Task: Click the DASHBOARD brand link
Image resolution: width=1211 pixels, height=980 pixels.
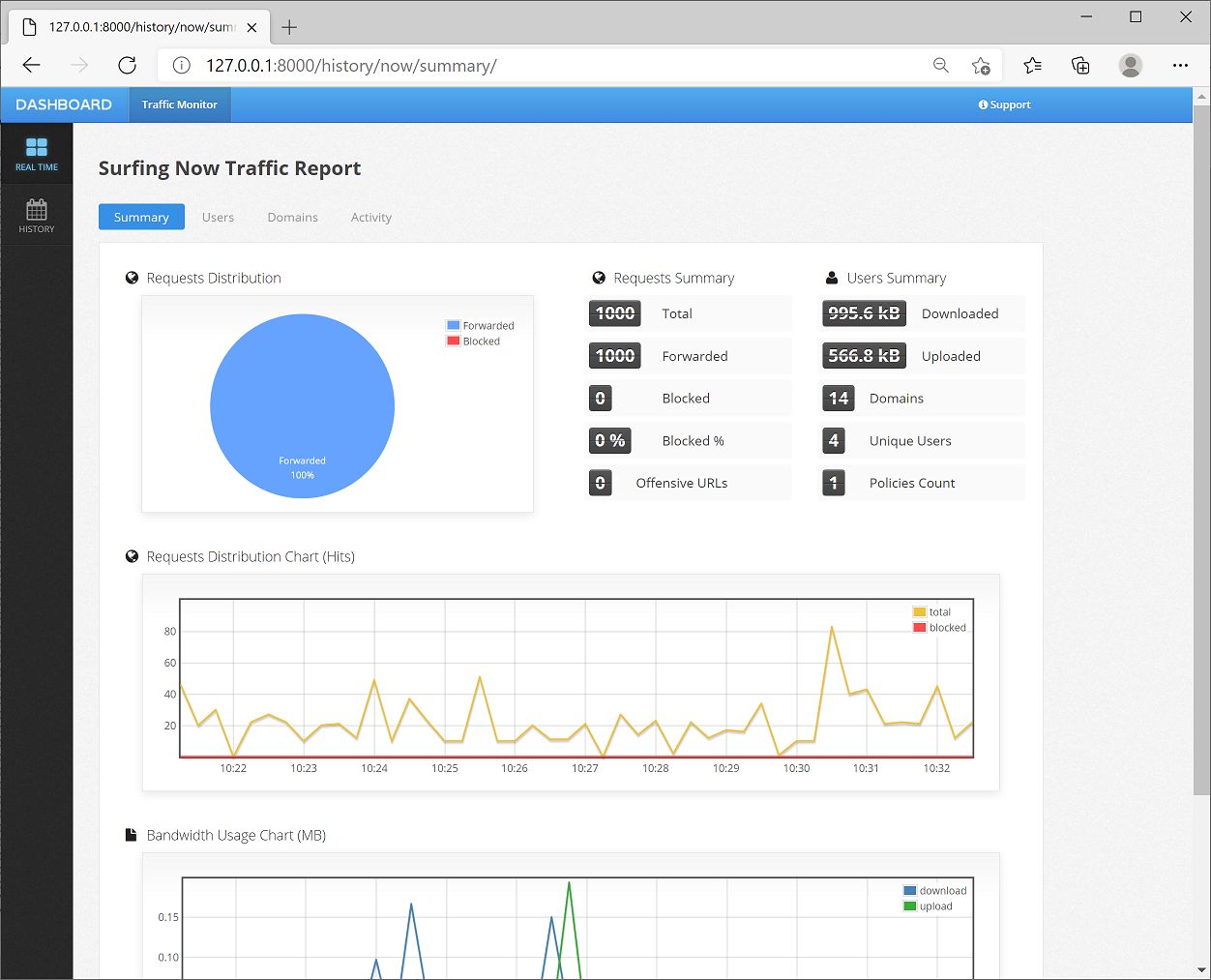Action: 64,104
